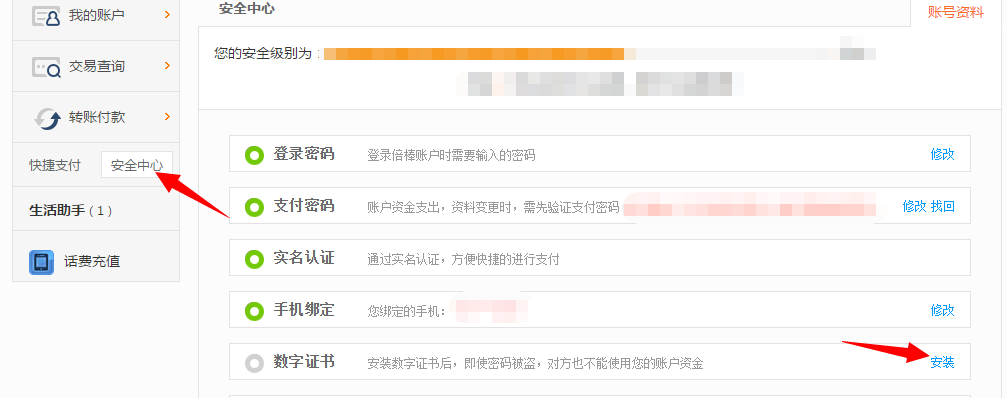
Task: Click the orange security level progress bar
Action: (474, 53)
